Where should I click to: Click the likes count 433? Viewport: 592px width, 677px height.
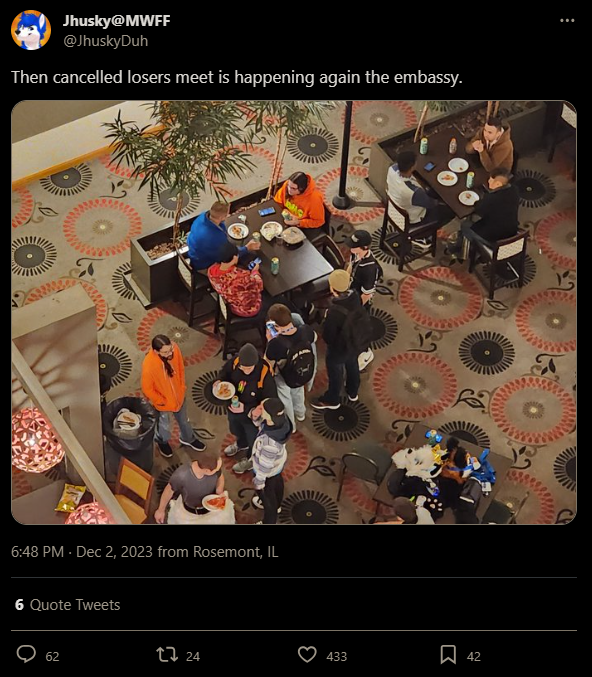(x=337, y=657)
